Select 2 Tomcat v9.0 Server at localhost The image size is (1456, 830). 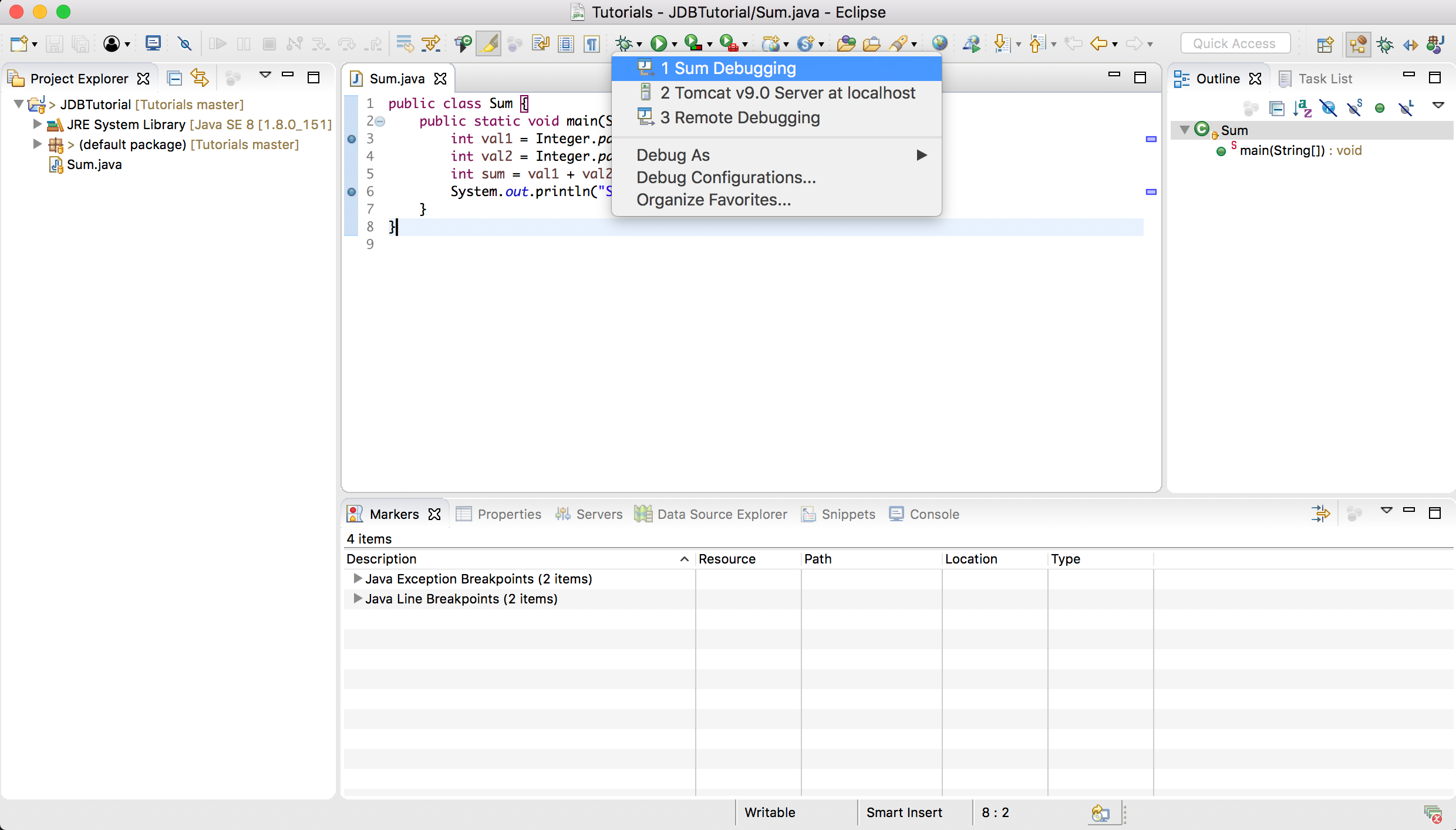(776, 93)
